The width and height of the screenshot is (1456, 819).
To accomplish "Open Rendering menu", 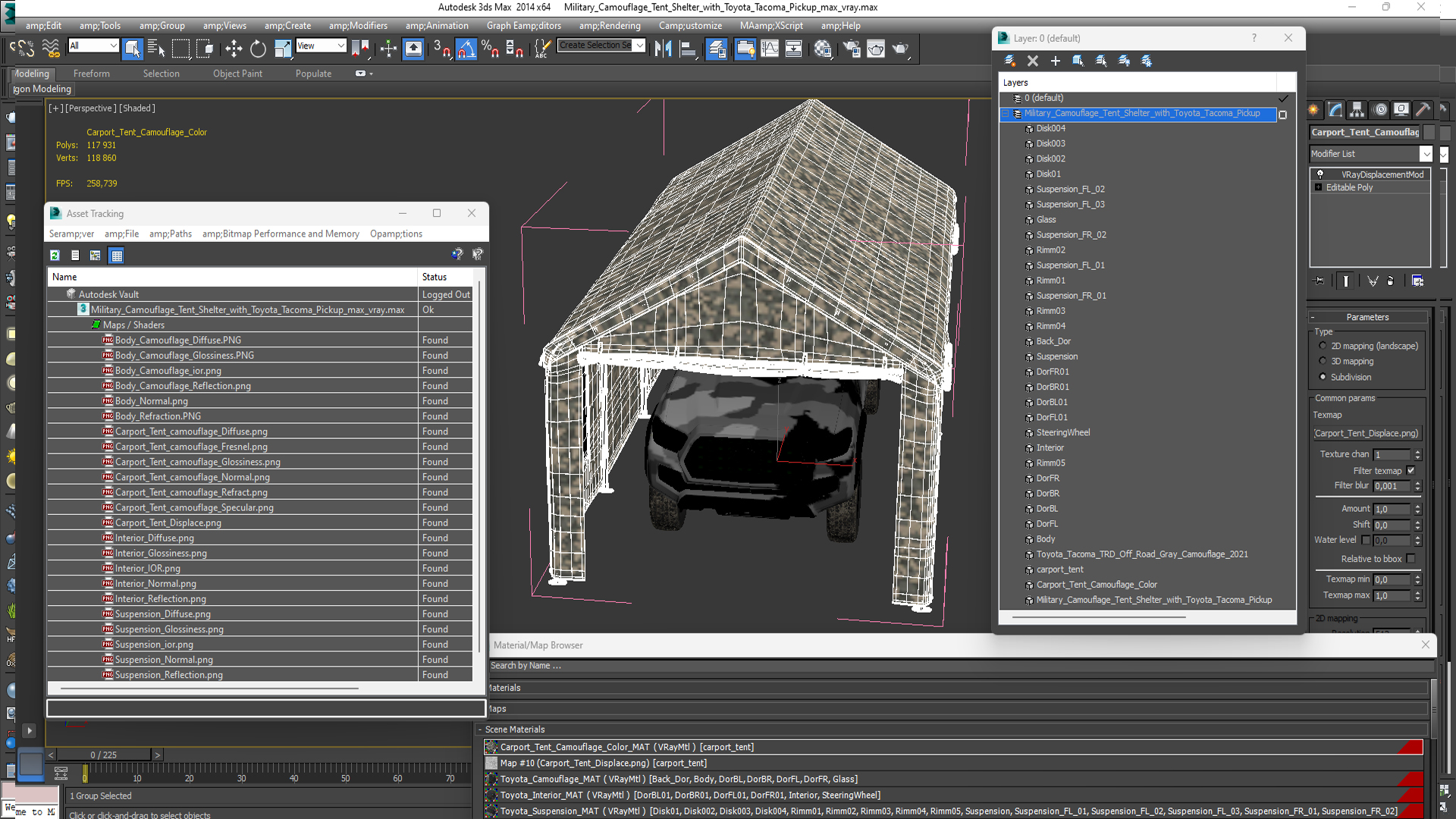I will tap(610, 25).
